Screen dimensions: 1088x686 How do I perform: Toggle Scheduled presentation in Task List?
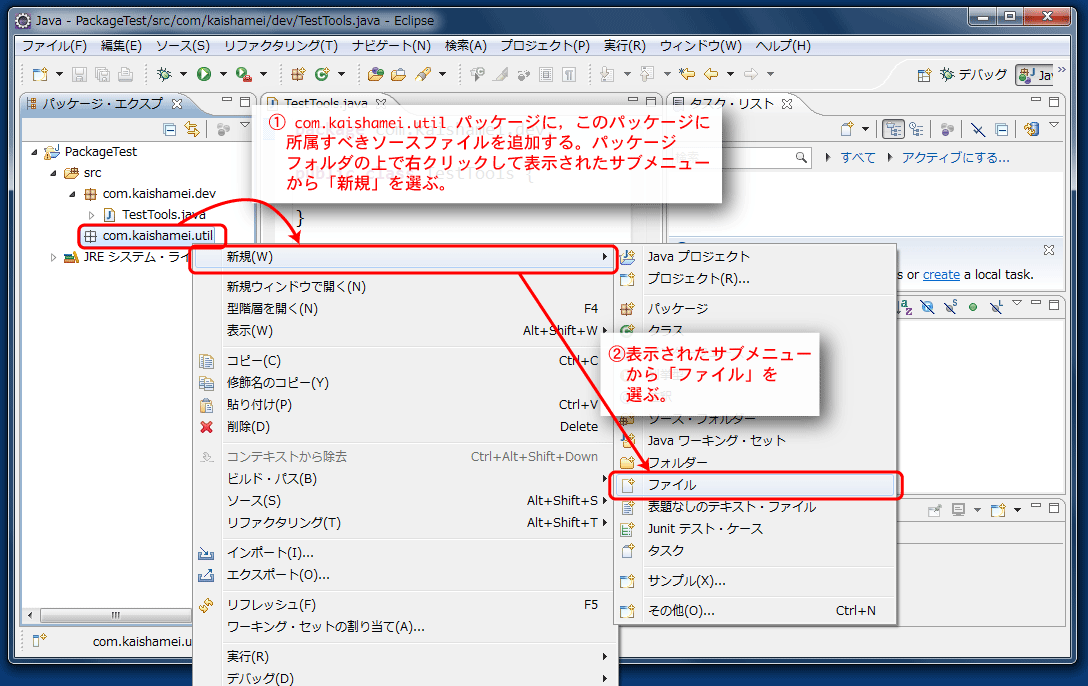pyautogui.click(x=917, y=129)
